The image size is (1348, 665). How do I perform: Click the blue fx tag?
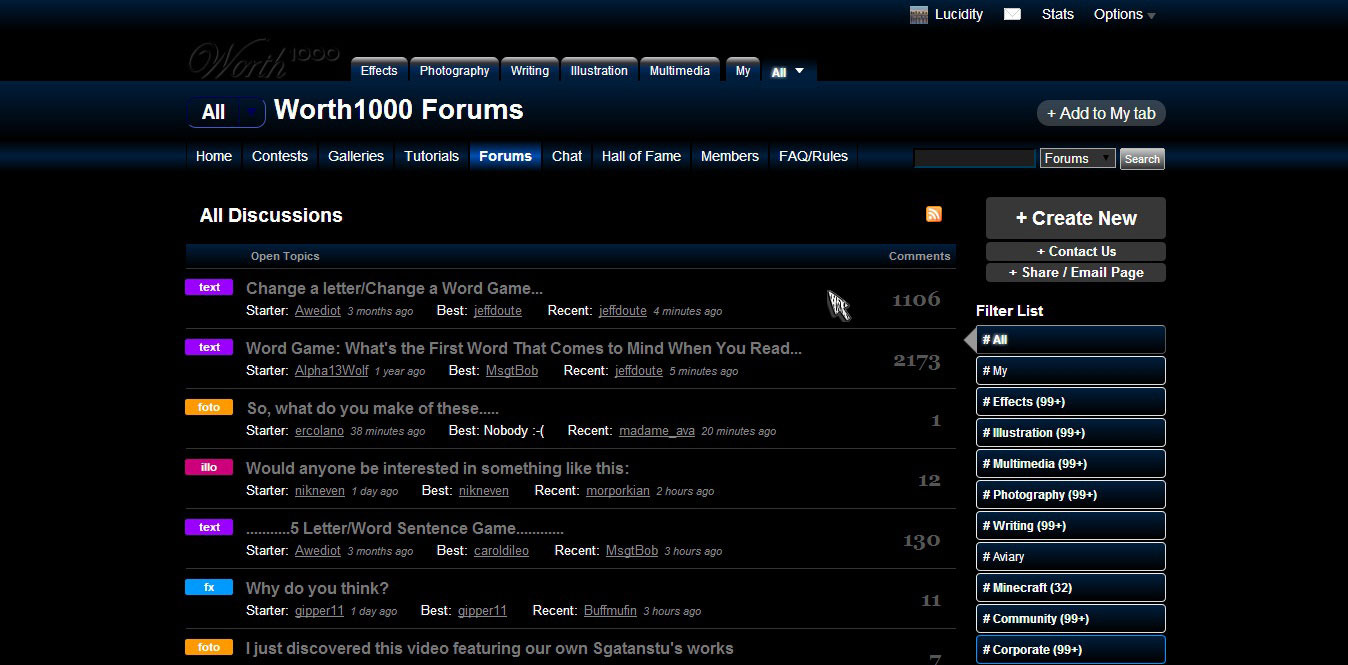209,587
